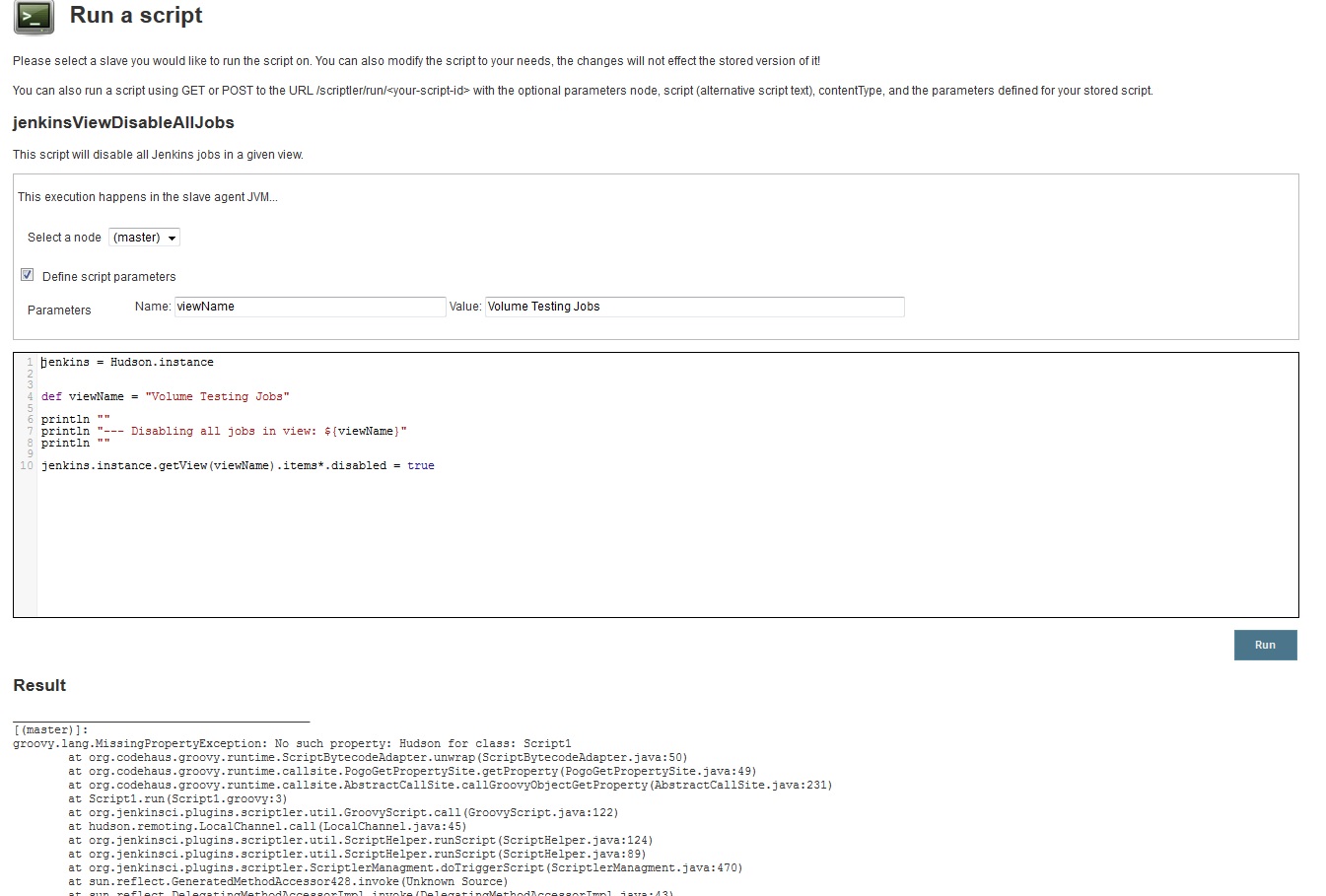Toggle the Define script parameters checkbox
Image resolution: width=1326 pixels, height=896 pixels.
coord(27,274)
